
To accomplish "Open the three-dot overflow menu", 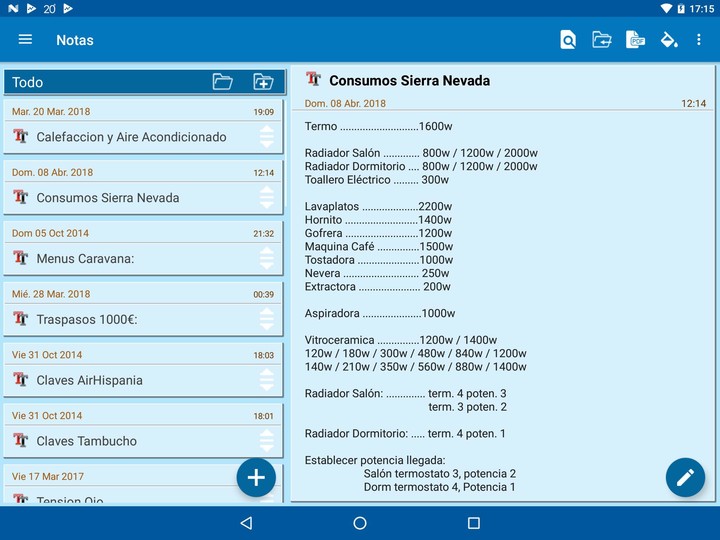I will pyautogui.click(x=698, y=39).
